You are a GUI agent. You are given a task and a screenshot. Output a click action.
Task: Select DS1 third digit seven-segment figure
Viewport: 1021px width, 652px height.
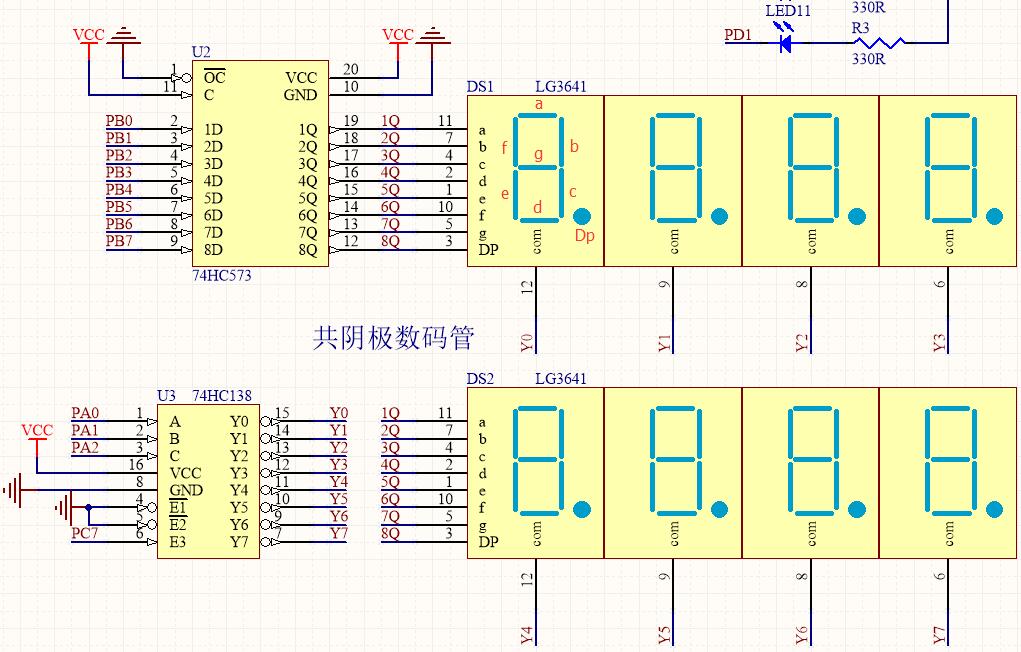813,168
